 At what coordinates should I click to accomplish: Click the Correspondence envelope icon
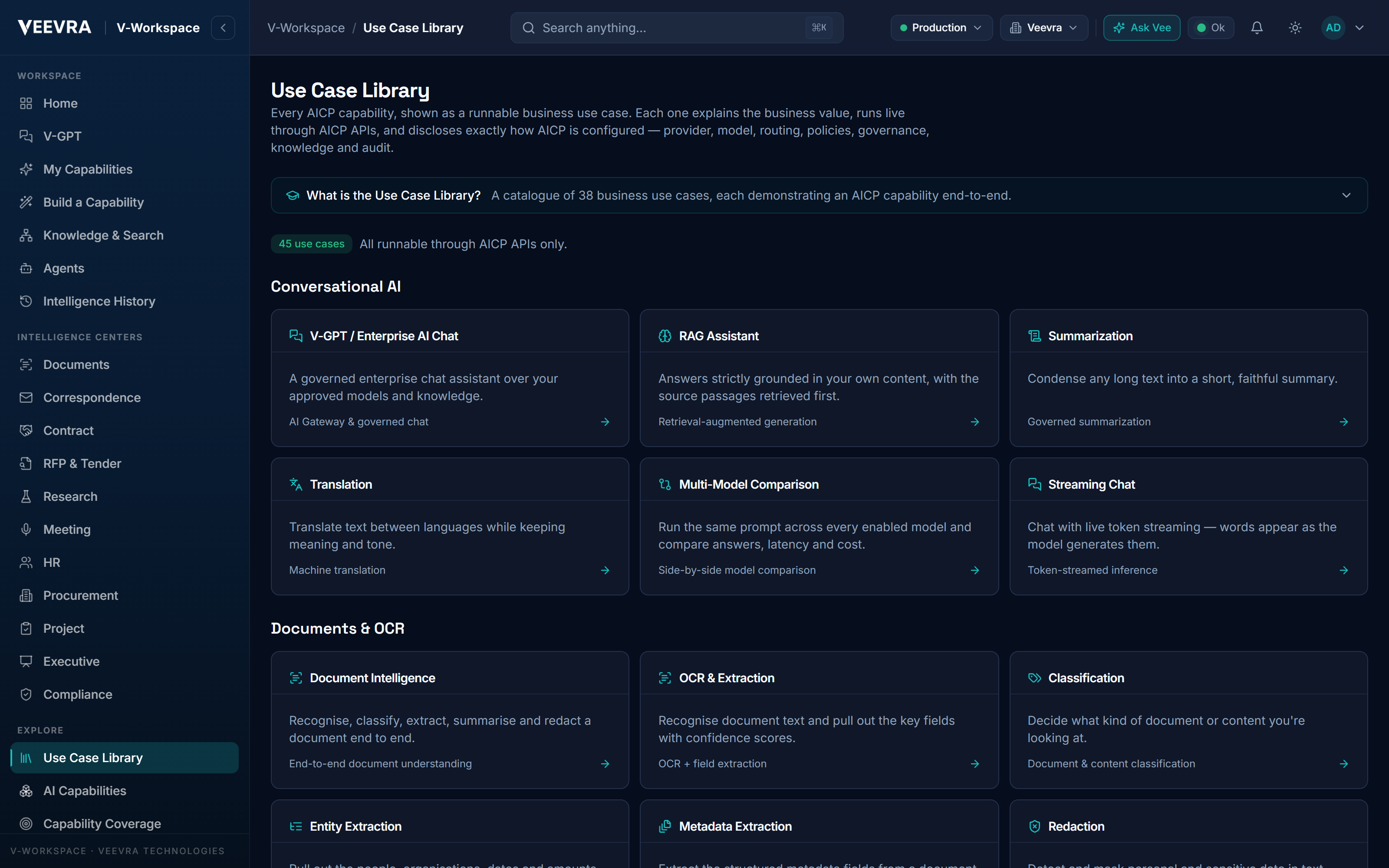coord(26,397)
